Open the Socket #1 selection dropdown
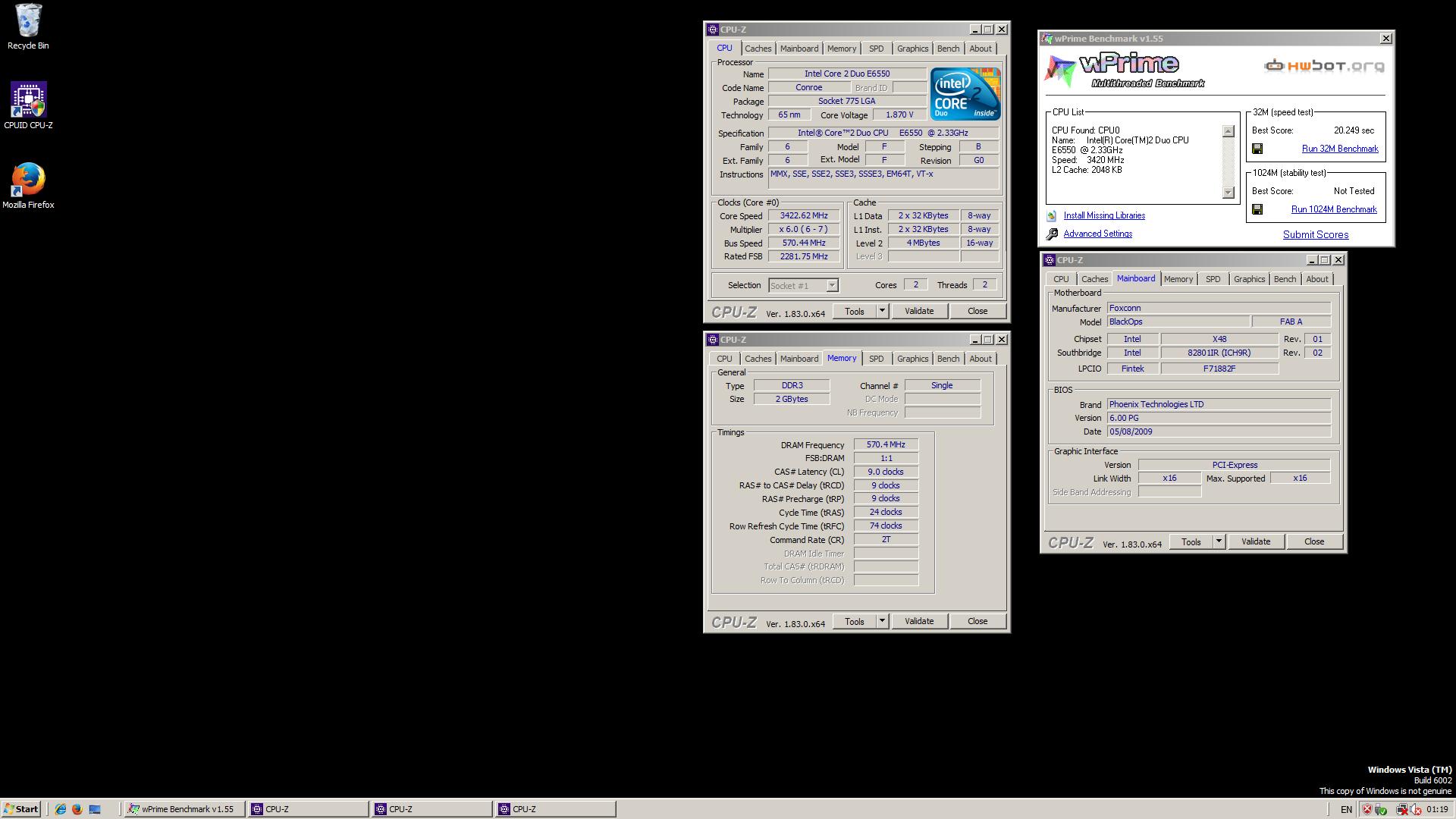Image resolution: width=1456 pixels, height=819 pixels. pyautogui.click(x=803, y=285)
